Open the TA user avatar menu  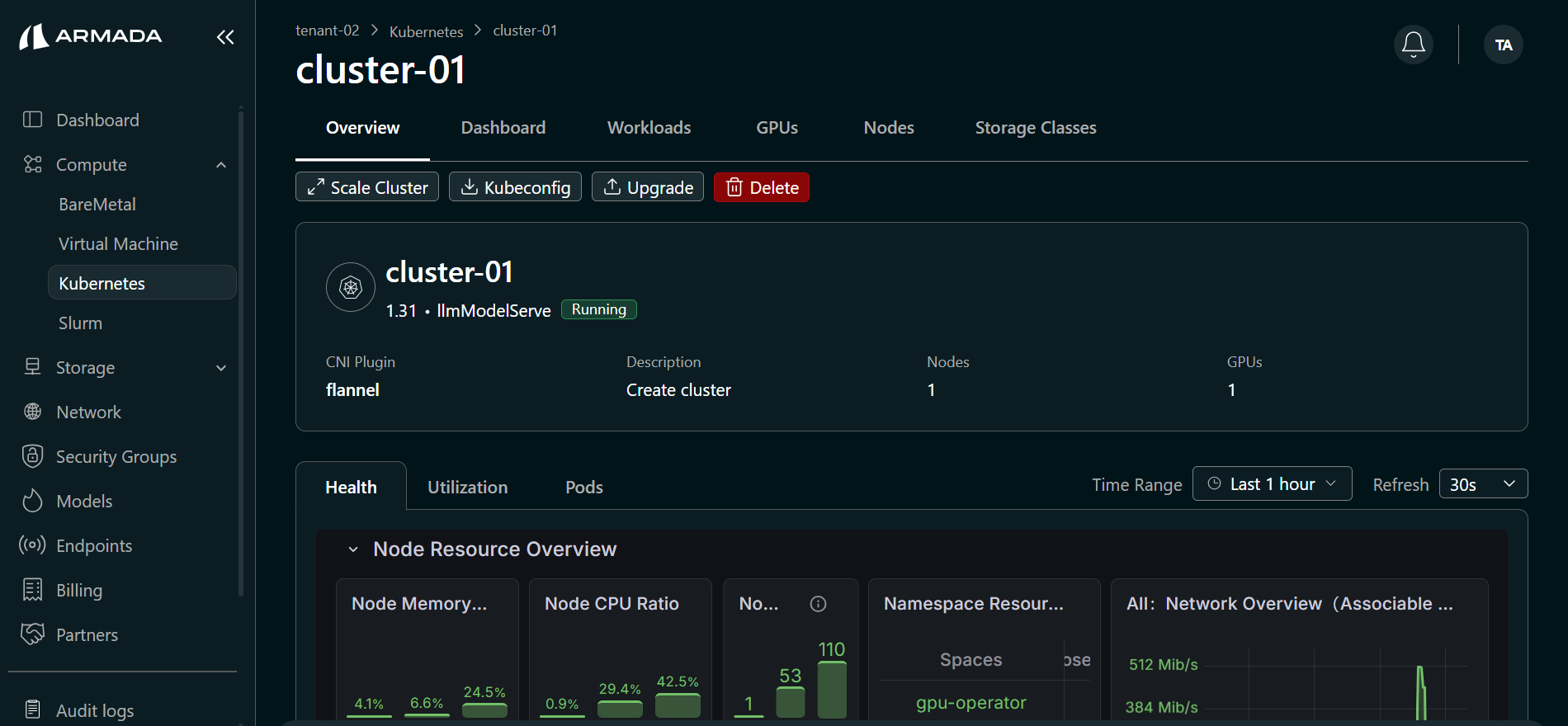coord(1503,45)
